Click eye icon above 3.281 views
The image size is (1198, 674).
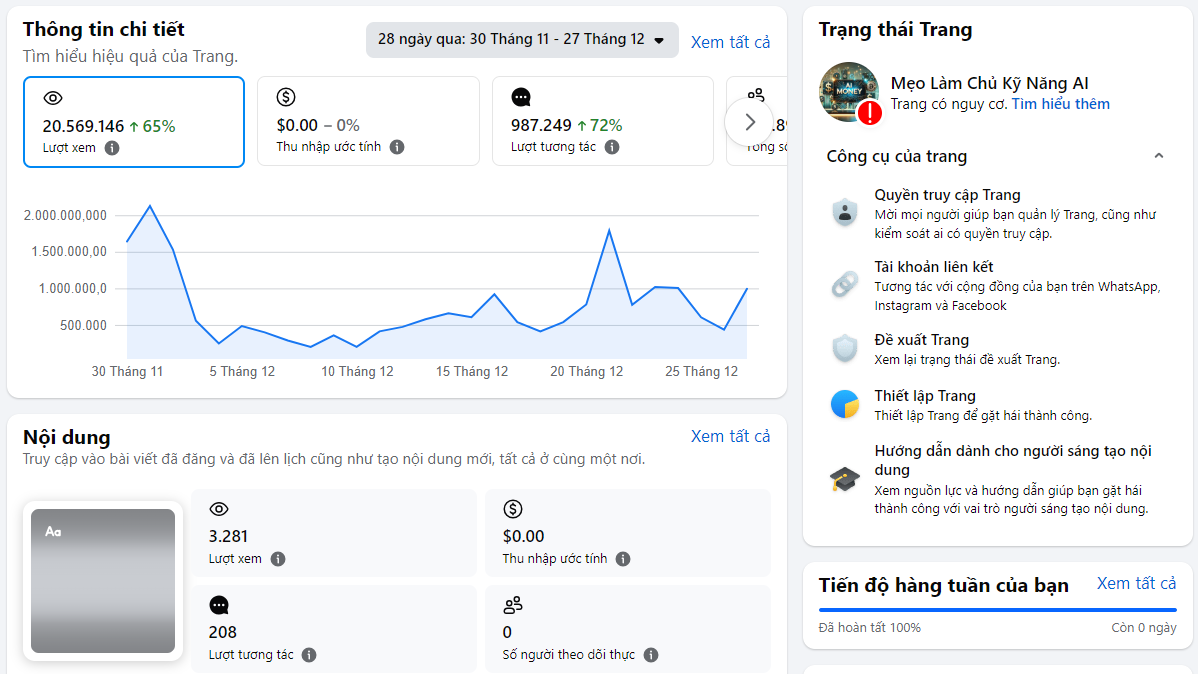pos(219,509)
